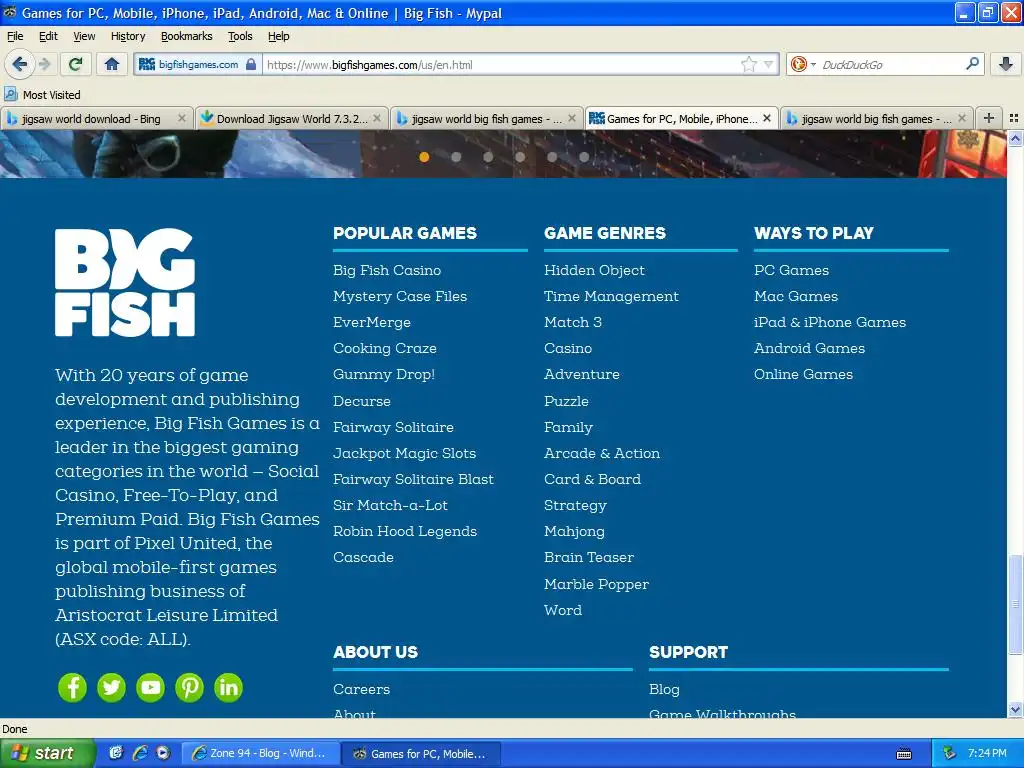Click the vertical scrollbar thumb
Image resolution: width=1024 pixels, height=768 pixels.
[x=1015, y=604]
